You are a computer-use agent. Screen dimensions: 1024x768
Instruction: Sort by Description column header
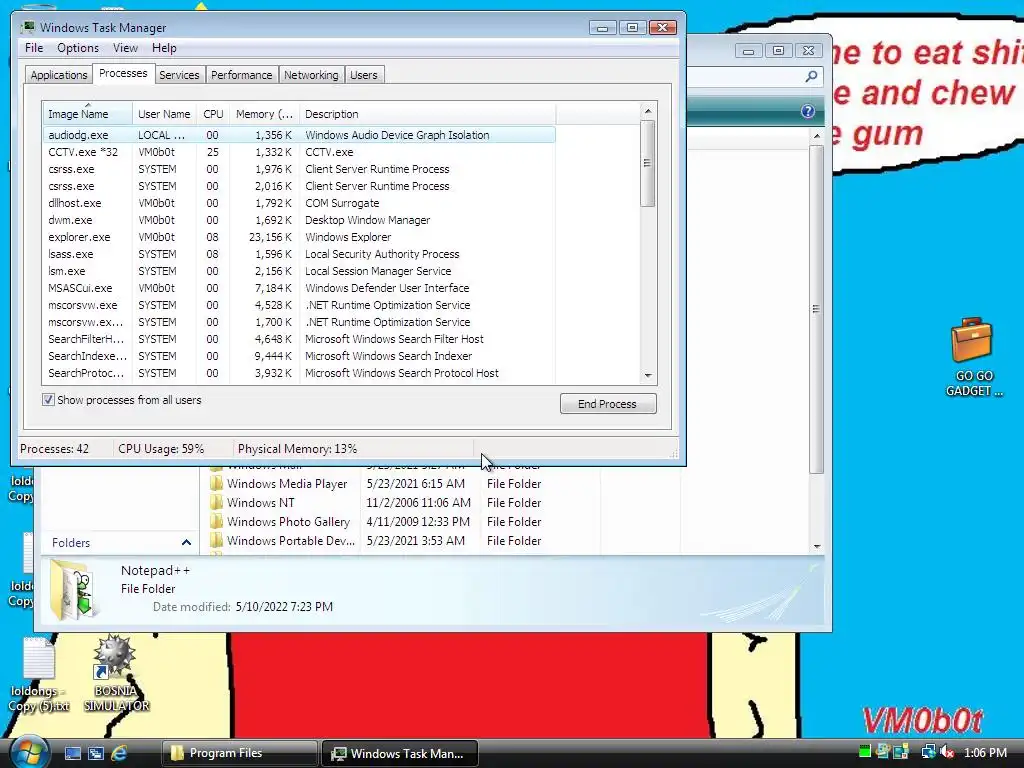427,114
